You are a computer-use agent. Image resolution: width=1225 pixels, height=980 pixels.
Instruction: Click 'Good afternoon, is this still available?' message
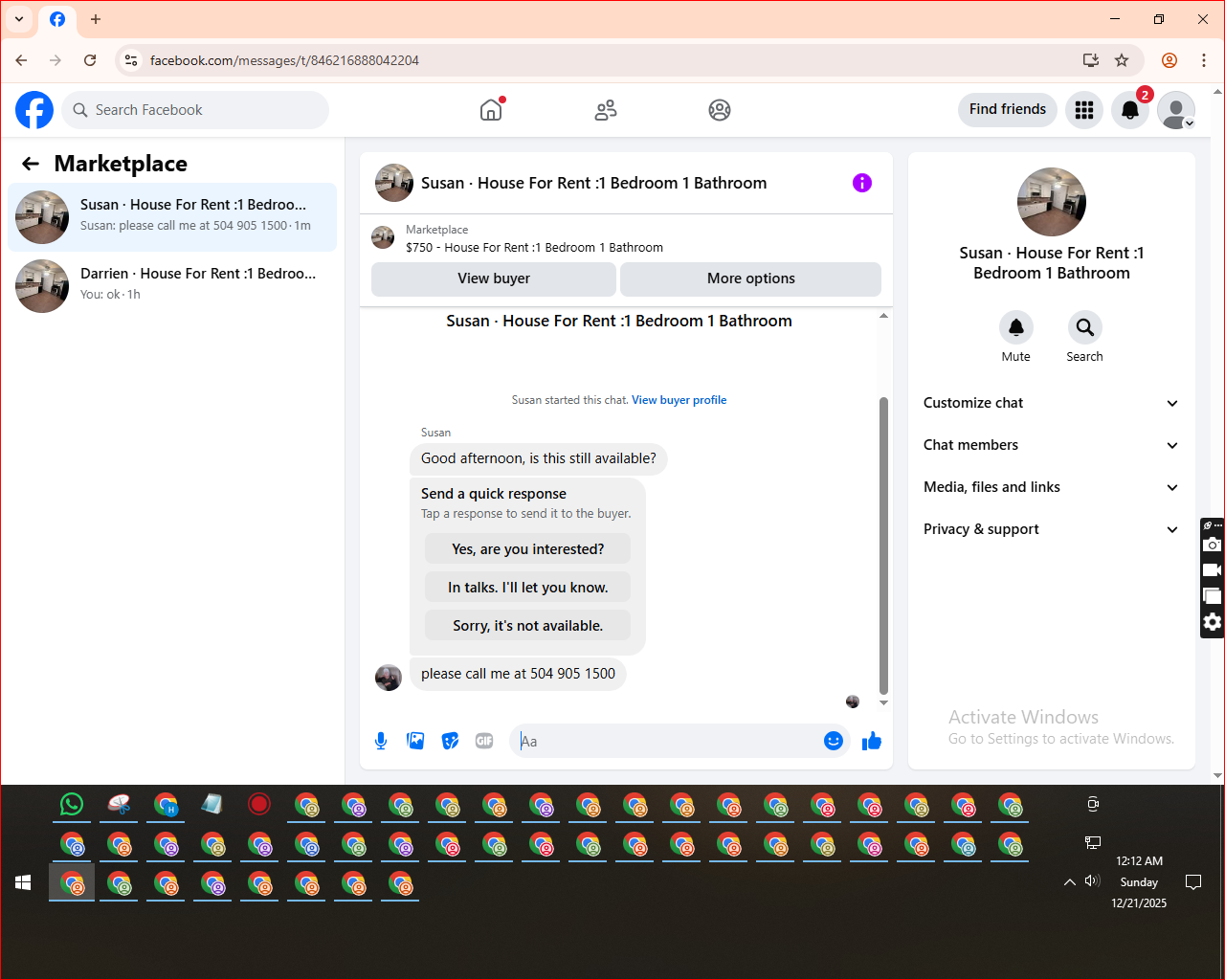coord(539,458)
